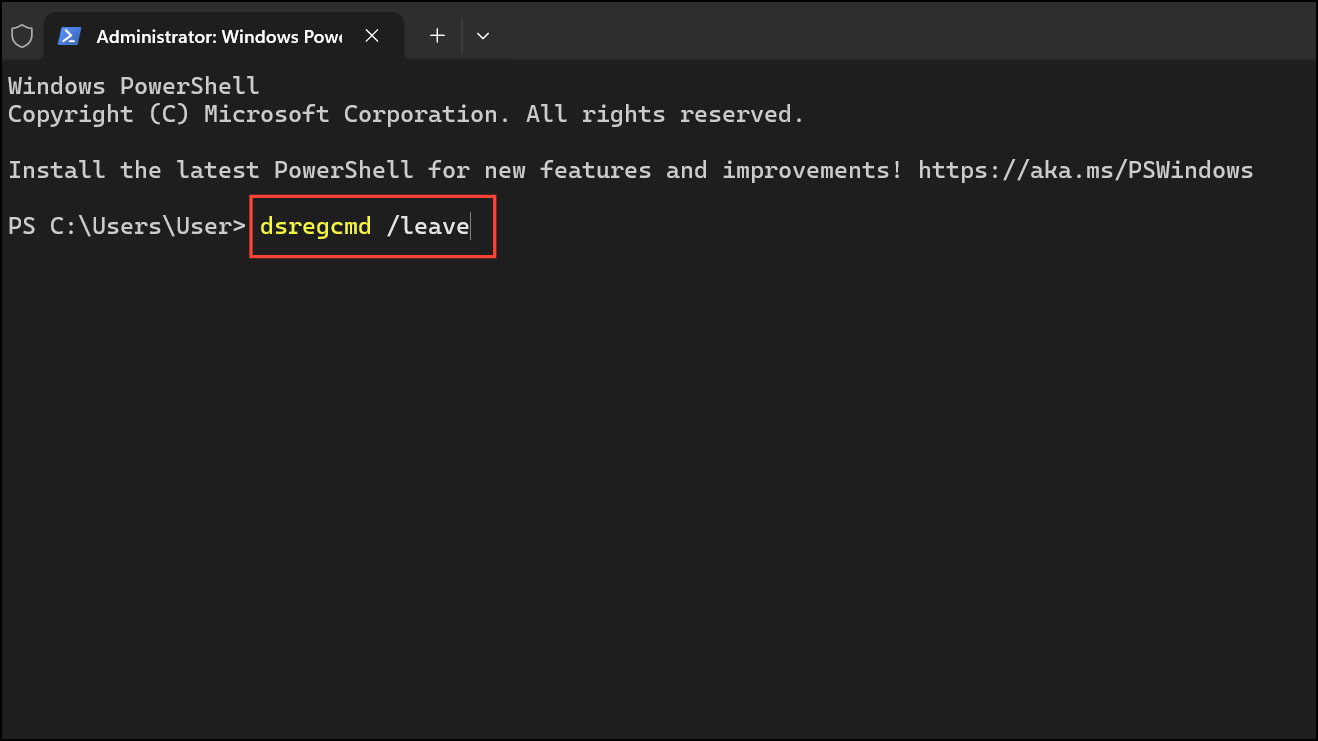The image size is (1318, 741).
Task: Click the chevron icon next to the plus button
Action: (x=483, y=35)
